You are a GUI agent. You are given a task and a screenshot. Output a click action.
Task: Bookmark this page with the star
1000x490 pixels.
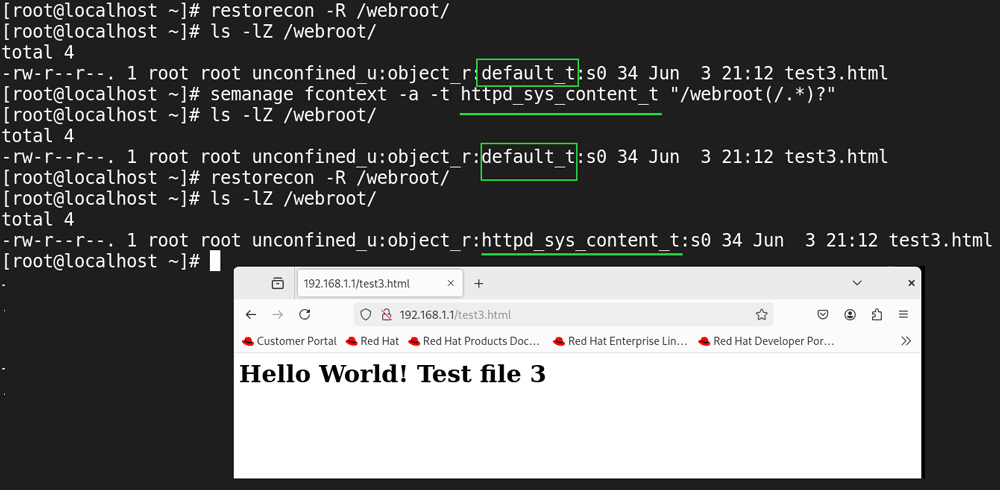(x=761, y=315)
